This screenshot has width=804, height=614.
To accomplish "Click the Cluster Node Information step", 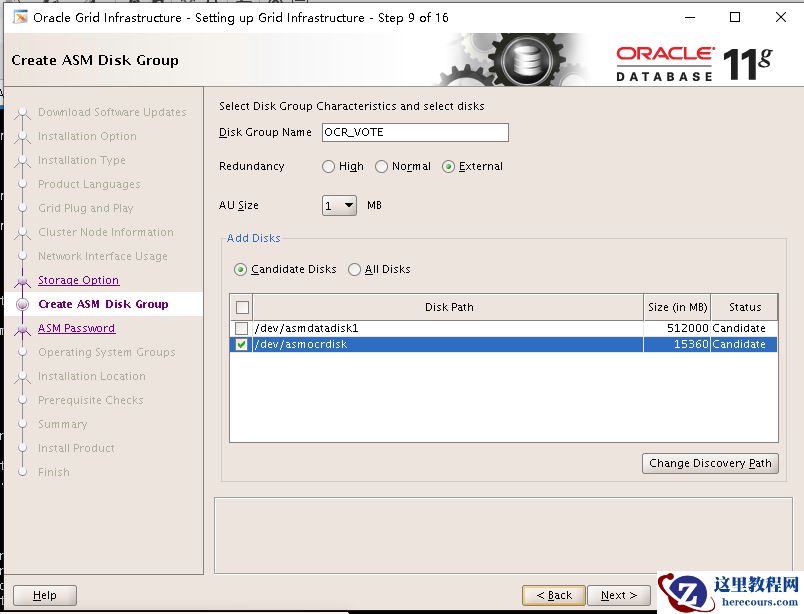I will pos(106,232).
